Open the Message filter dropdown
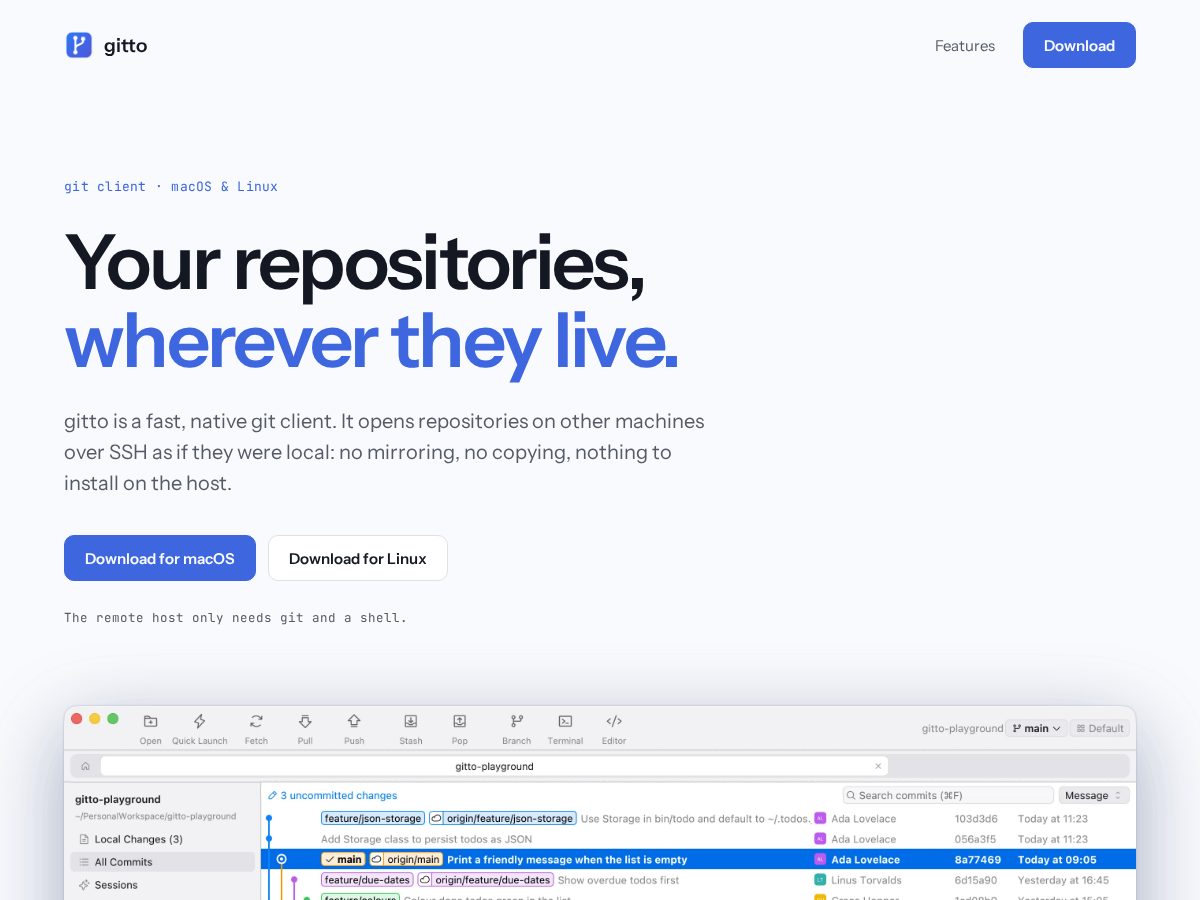Viewport: 1200px width, 900px height. tap(1094, 795)
